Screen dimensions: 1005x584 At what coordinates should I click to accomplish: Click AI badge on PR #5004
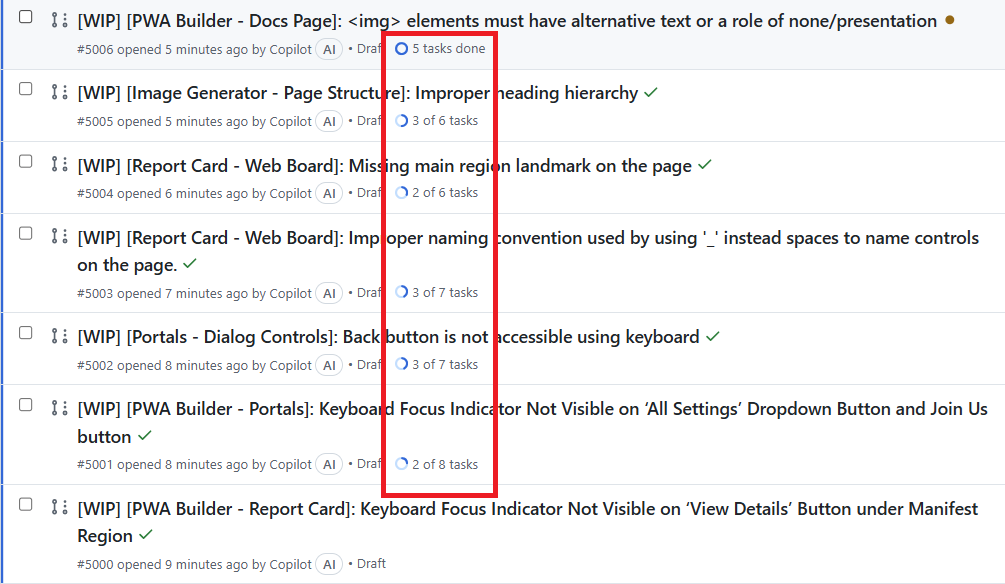(329, 193)
